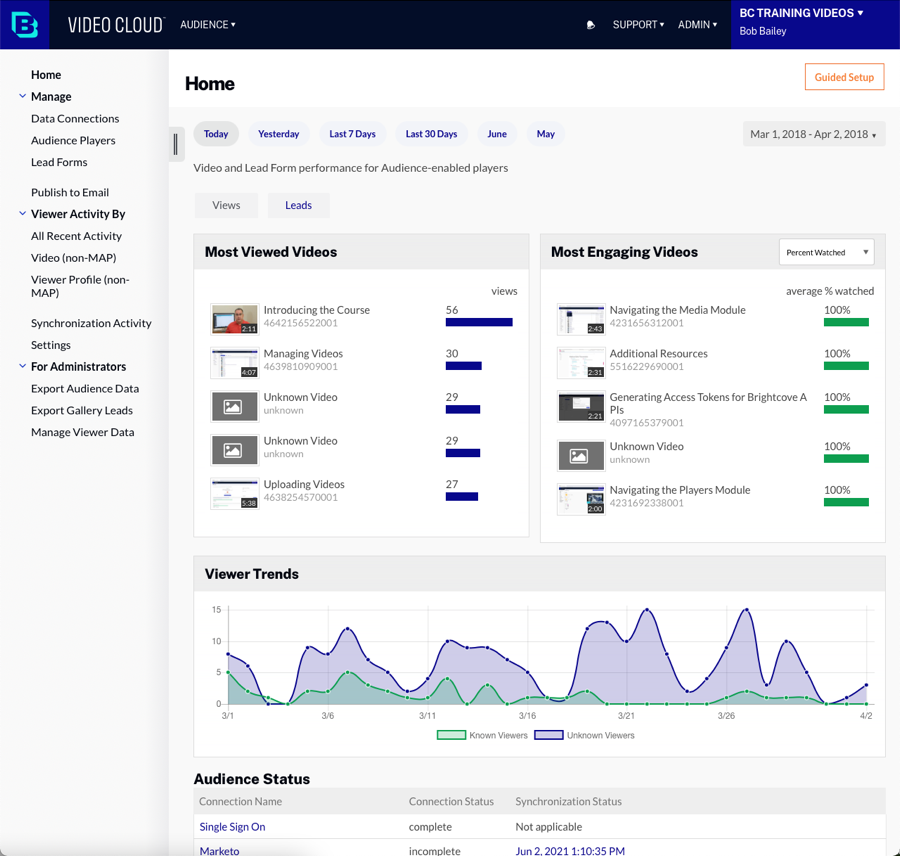This screenshot has height=856, width=900.
Task: Open the notifications megaphone icon
Action: [x=591, y=25]
